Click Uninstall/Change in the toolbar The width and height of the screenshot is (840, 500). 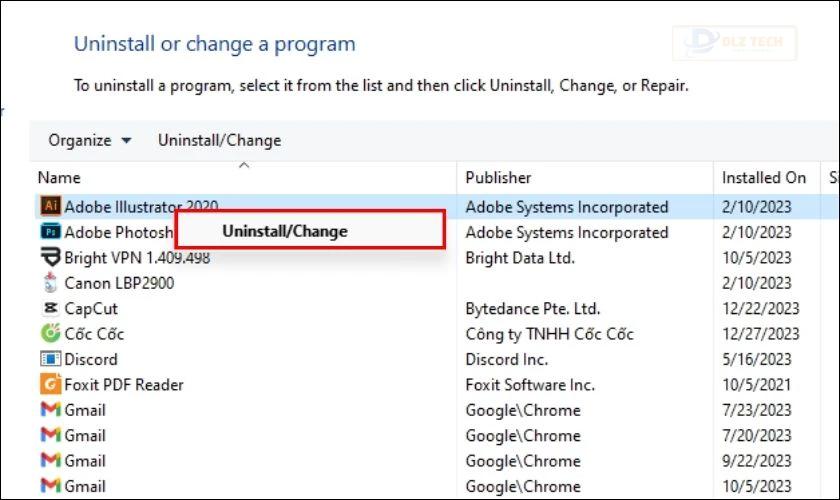point(219,140)
